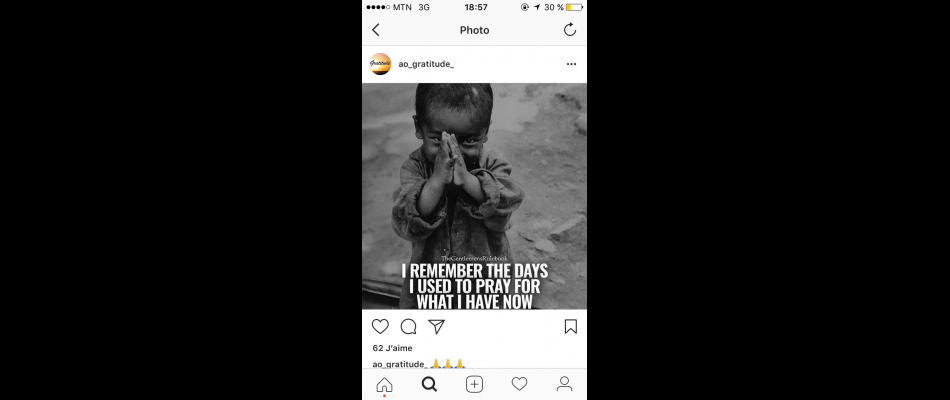Tap the praying child photo

click(x=474, y=196)
